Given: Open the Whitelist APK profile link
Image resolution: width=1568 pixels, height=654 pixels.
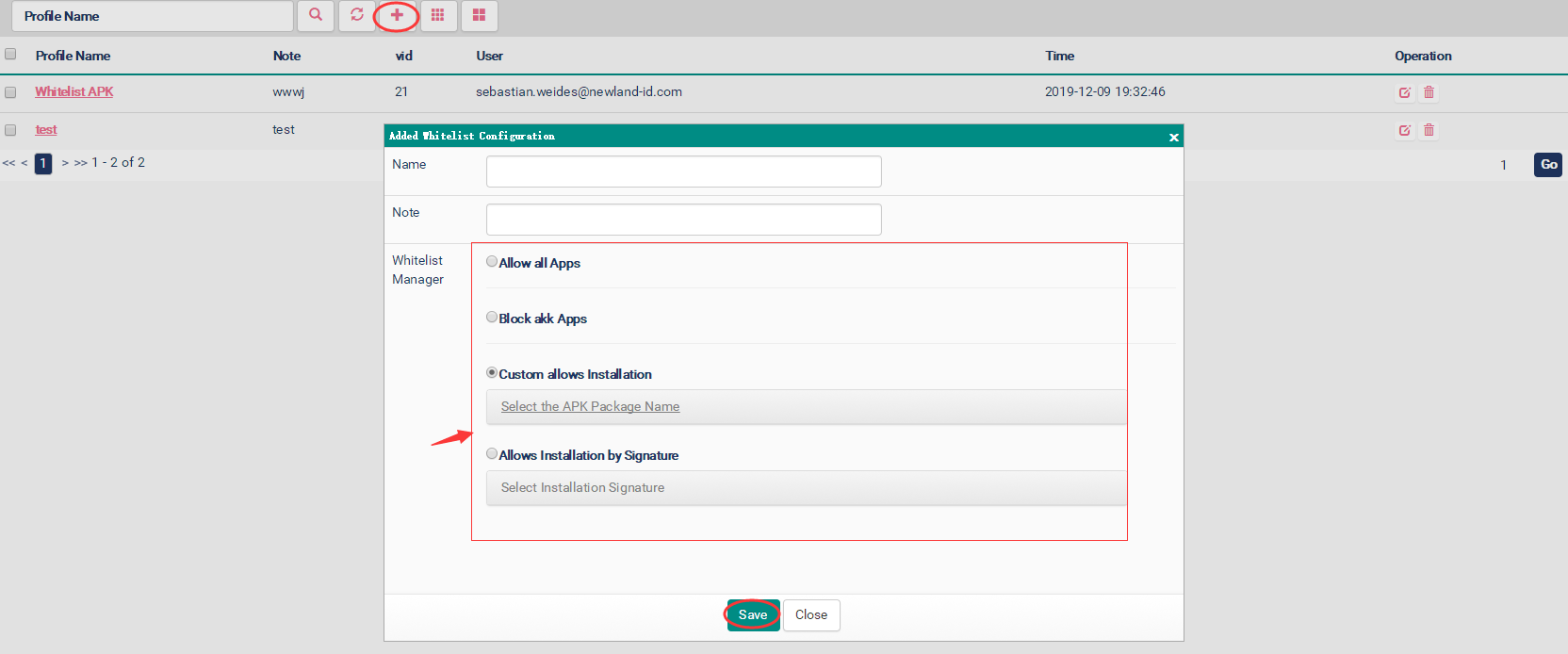Looking at the screenshot, I should 74,92.
